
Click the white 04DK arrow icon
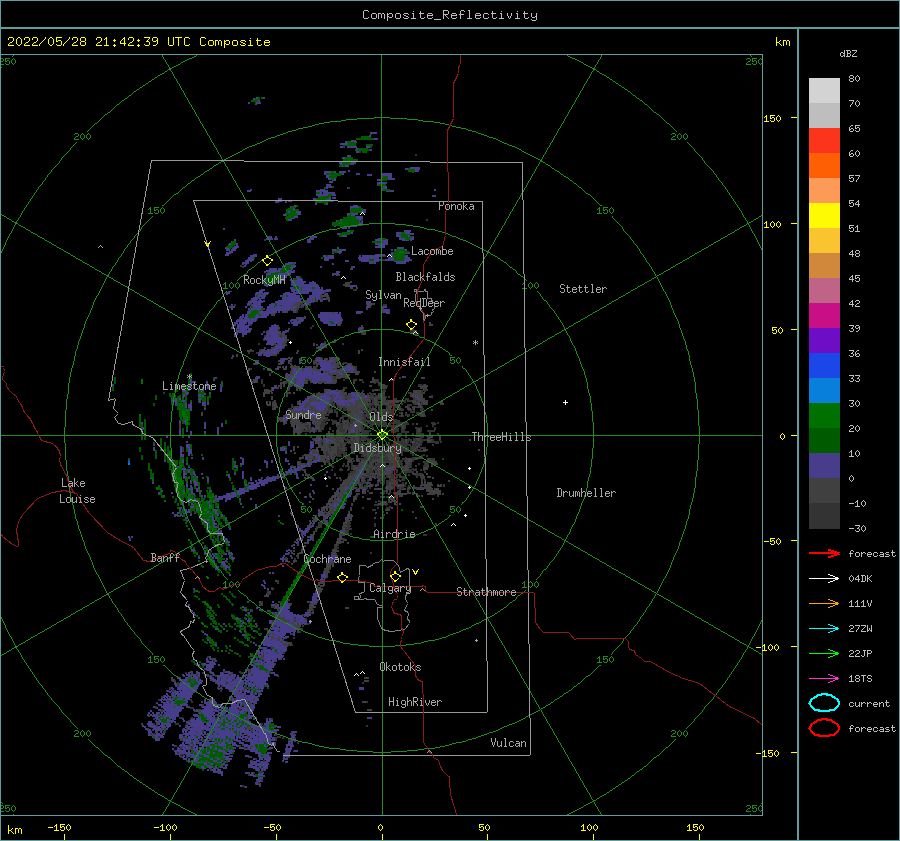point(824,579)
